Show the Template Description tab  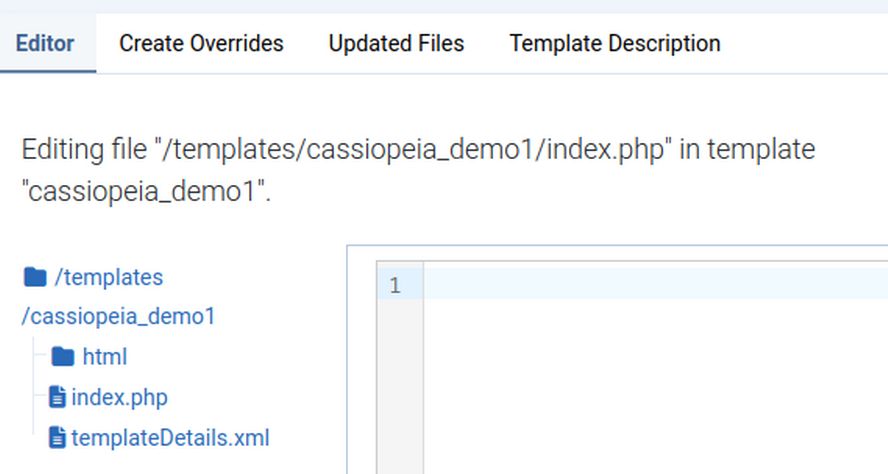[x=614, y=44]
